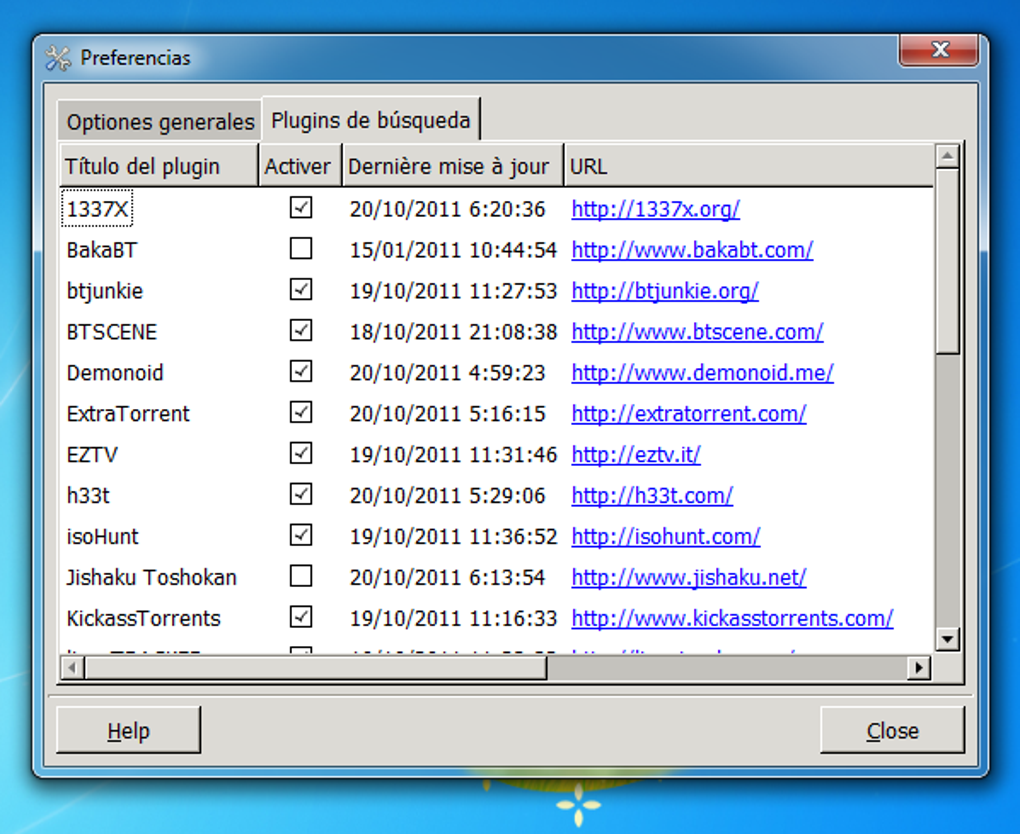This screenshot has height=834, width=1020.
Task: Uncheck the btjunkie plugin checkbox
Action: click(x=301, y=289)
